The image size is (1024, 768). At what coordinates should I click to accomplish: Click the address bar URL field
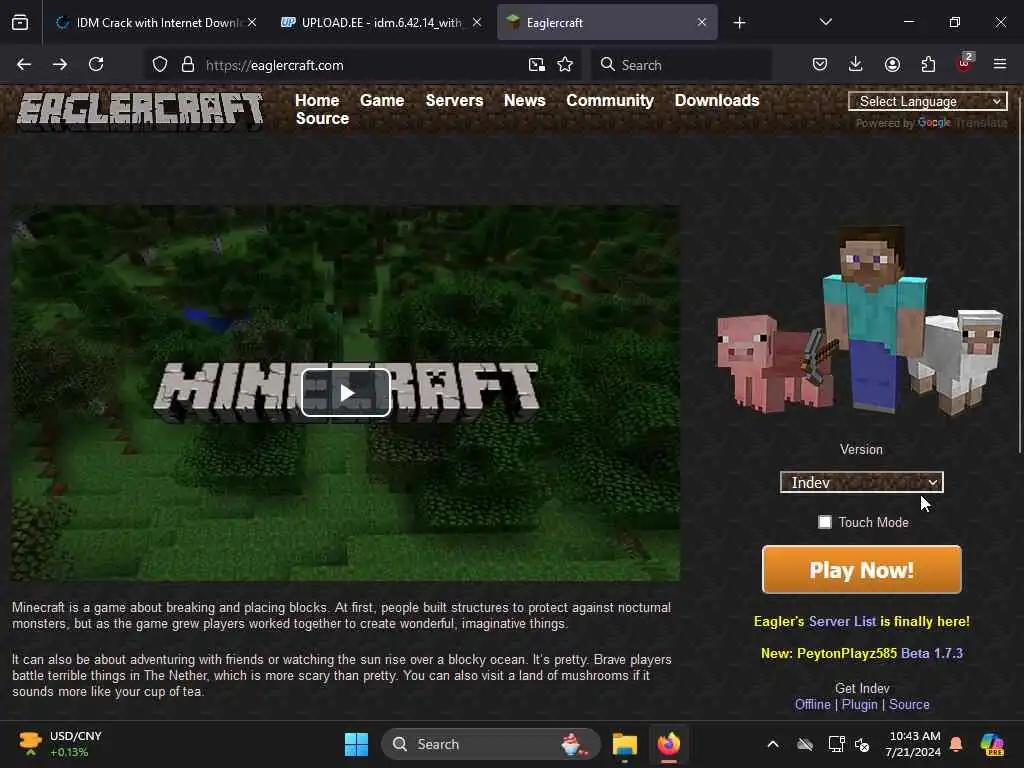362,65
